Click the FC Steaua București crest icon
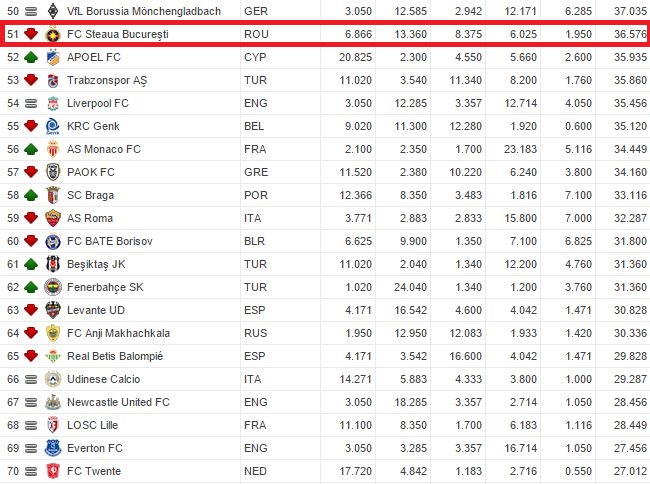This screenshot has height=484, width=650. (53, 34)
